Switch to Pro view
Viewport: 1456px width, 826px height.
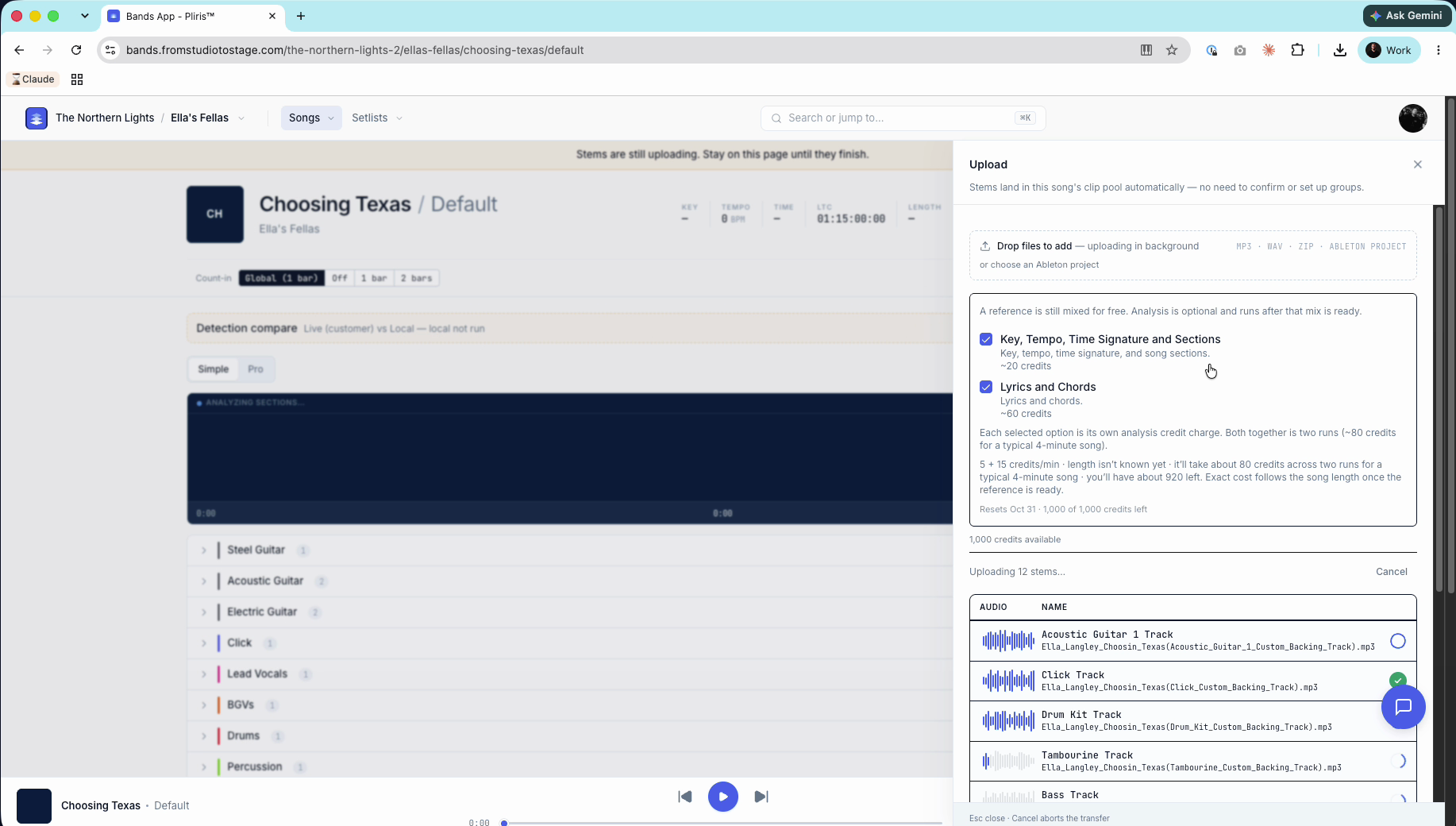(255, 369)
